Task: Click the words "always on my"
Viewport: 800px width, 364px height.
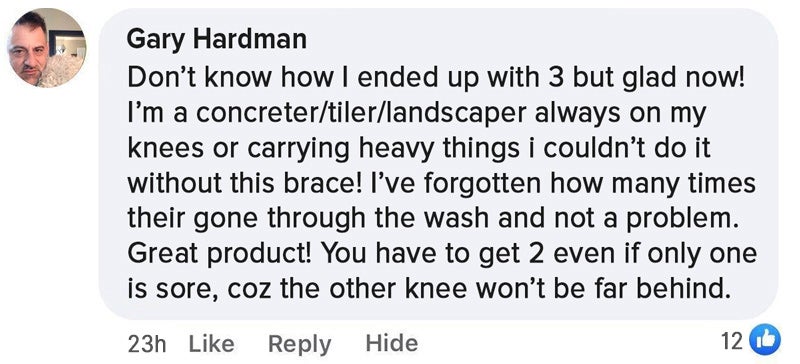Action: coord(620,113)
